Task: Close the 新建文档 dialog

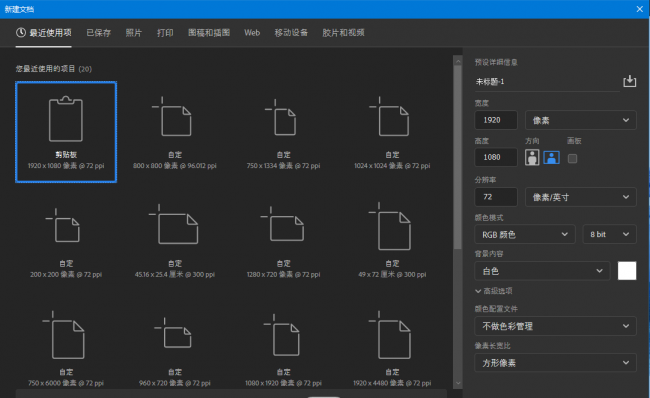Action: [x=640, y=9]
